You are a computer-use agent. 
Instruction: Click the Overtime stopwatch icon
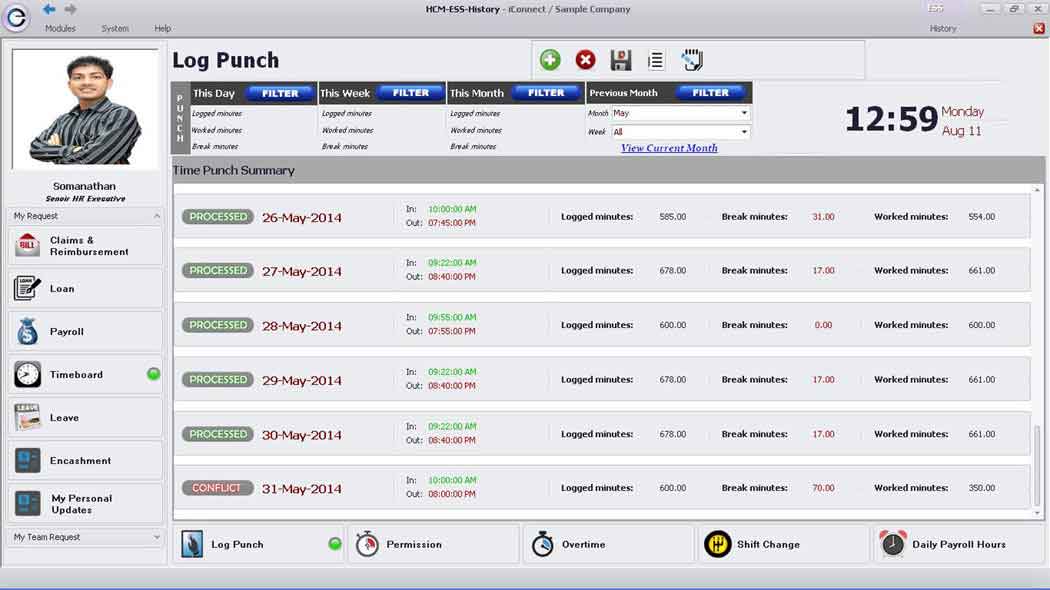(x=543, y=544)
